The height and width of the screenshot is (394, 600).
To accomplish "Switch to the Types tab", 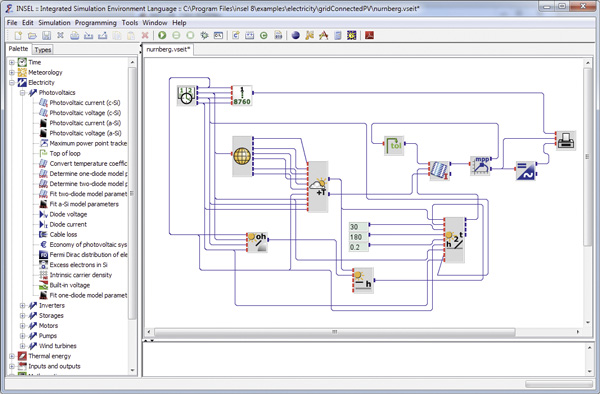I will point(42,50).
